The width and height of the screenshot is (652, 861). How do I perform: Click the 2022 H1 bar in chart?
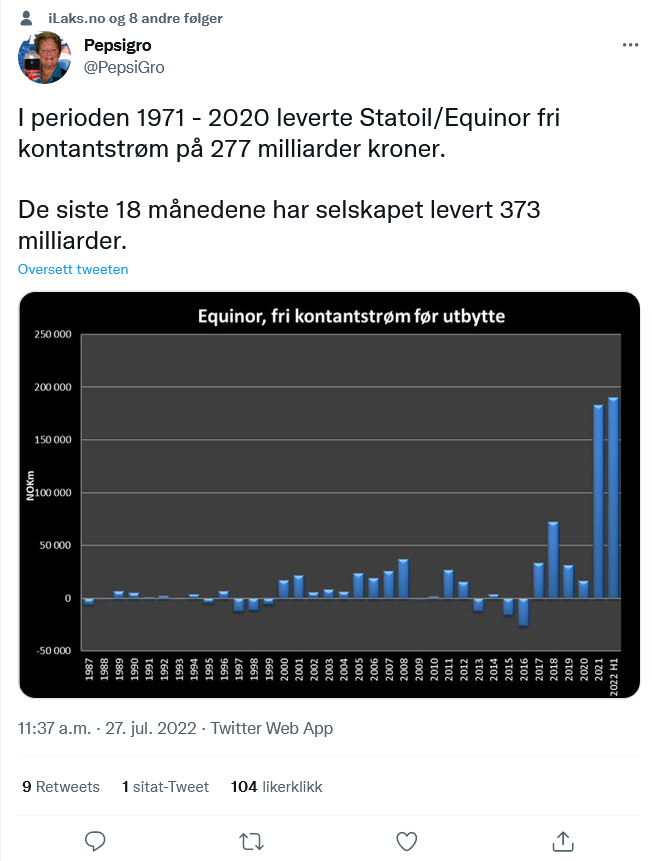pos(614,497)
